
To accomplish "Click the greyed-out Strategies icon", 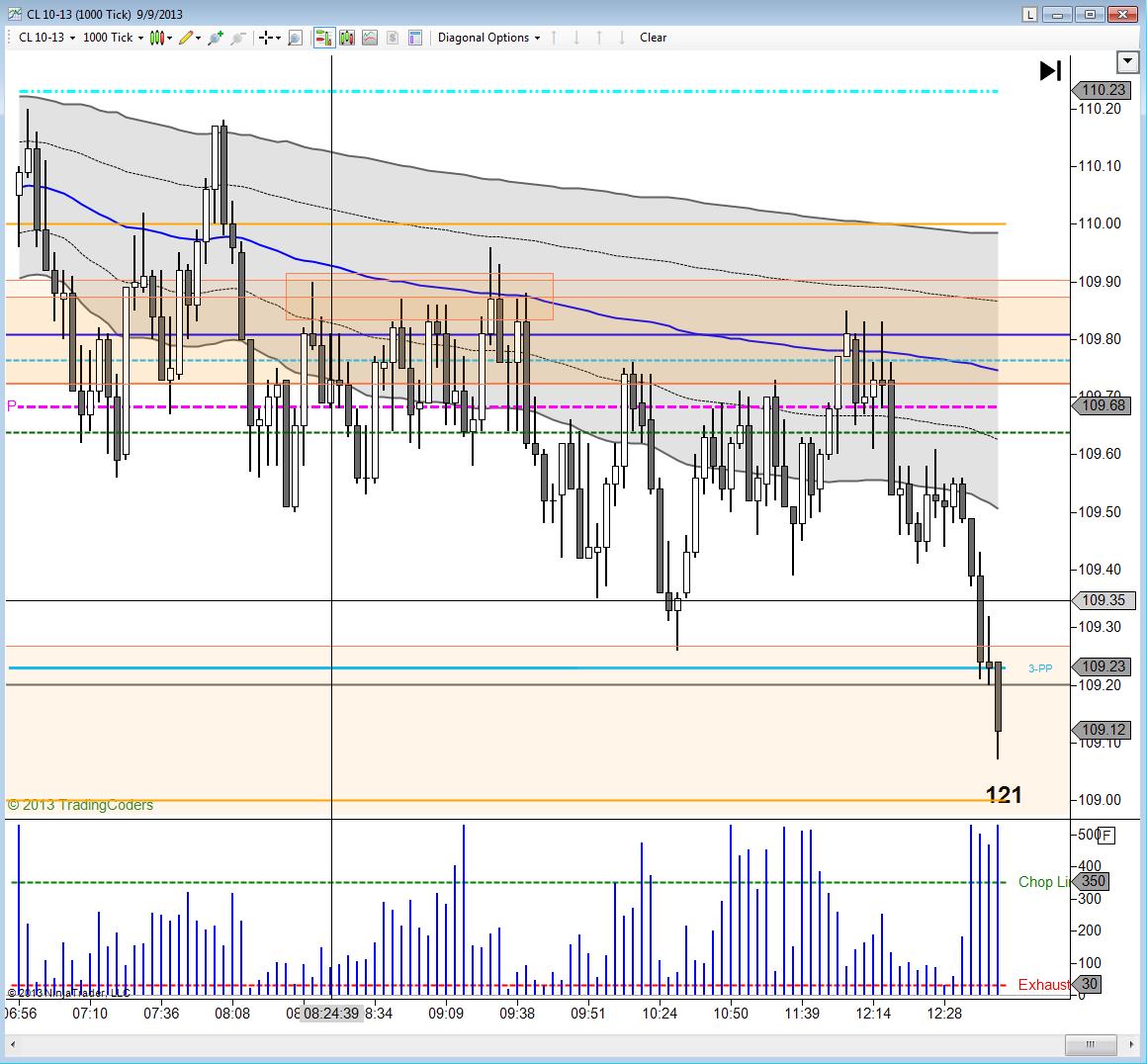I will click(393, 38).
